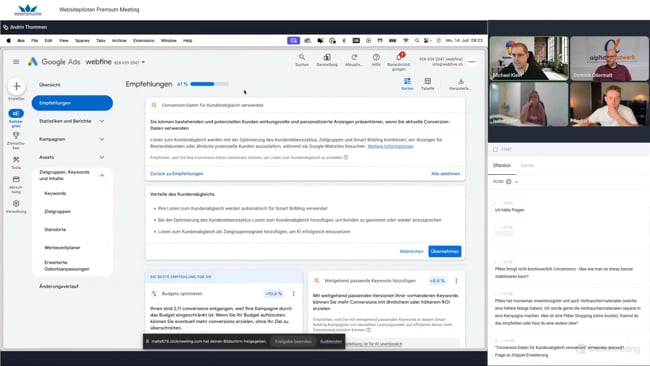Open Keywords in the sidebar
This screenshot has width=650, height=366.
click(x=55, y=194)
